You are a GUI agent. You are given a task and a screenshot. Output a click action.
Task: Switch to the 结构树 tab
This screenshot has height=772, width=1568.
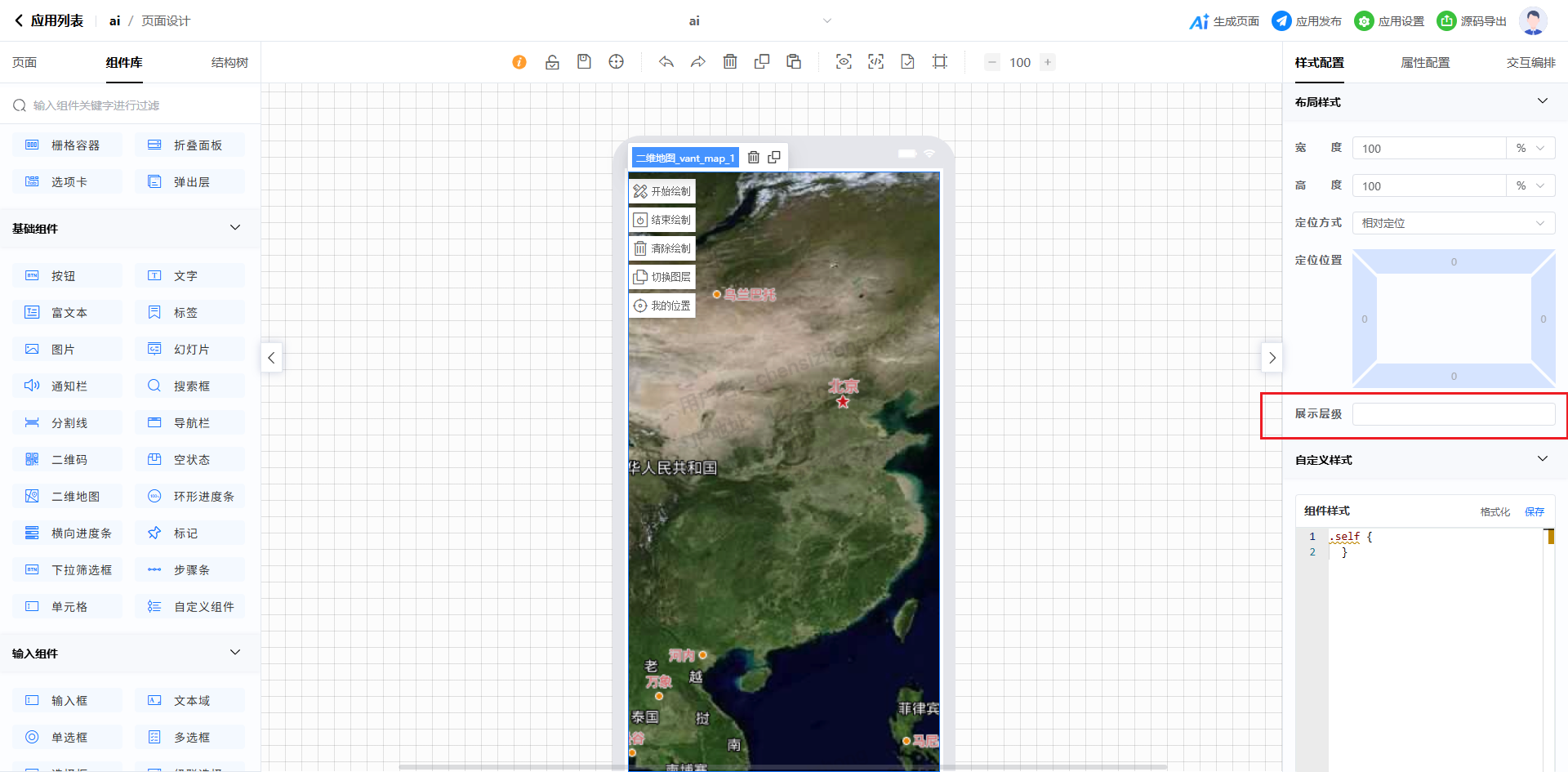(x=229, y=63)
